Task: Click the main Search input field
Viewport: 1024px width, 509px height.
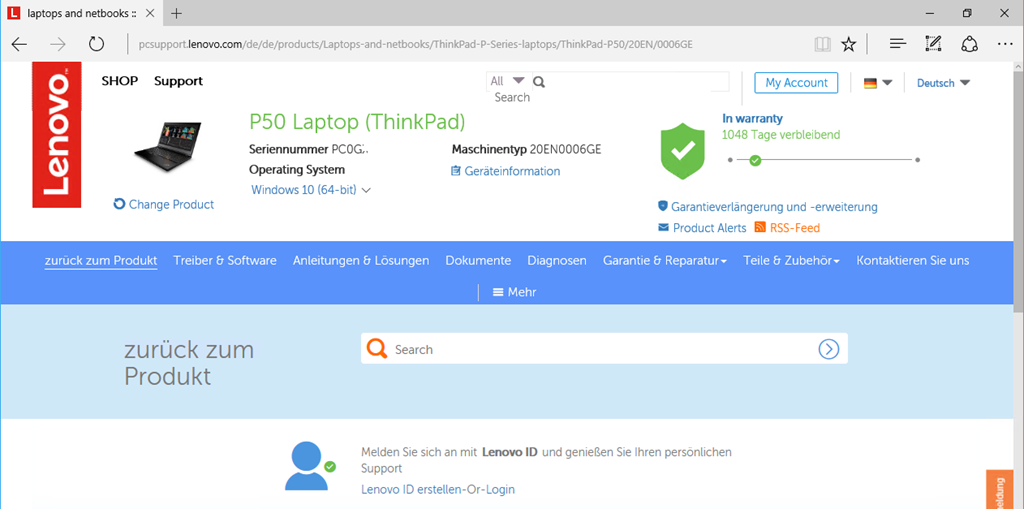Action: [x=600, y=349]
